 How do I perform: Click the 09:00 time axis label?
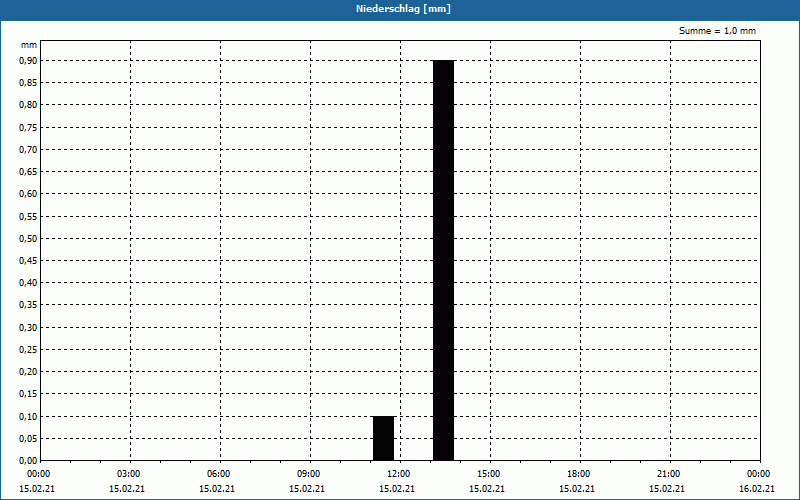tap(309, 474)
